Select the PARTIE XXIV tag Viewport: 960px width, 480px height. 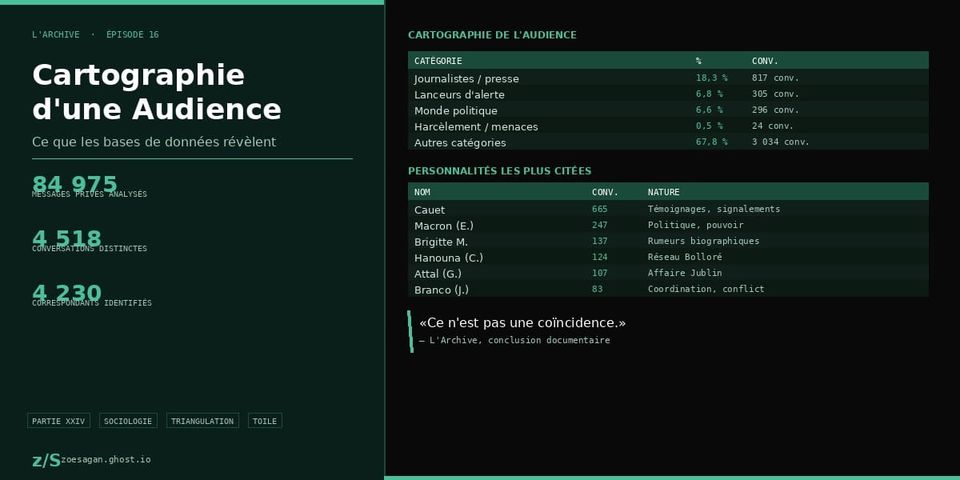[x=59, y=421]
